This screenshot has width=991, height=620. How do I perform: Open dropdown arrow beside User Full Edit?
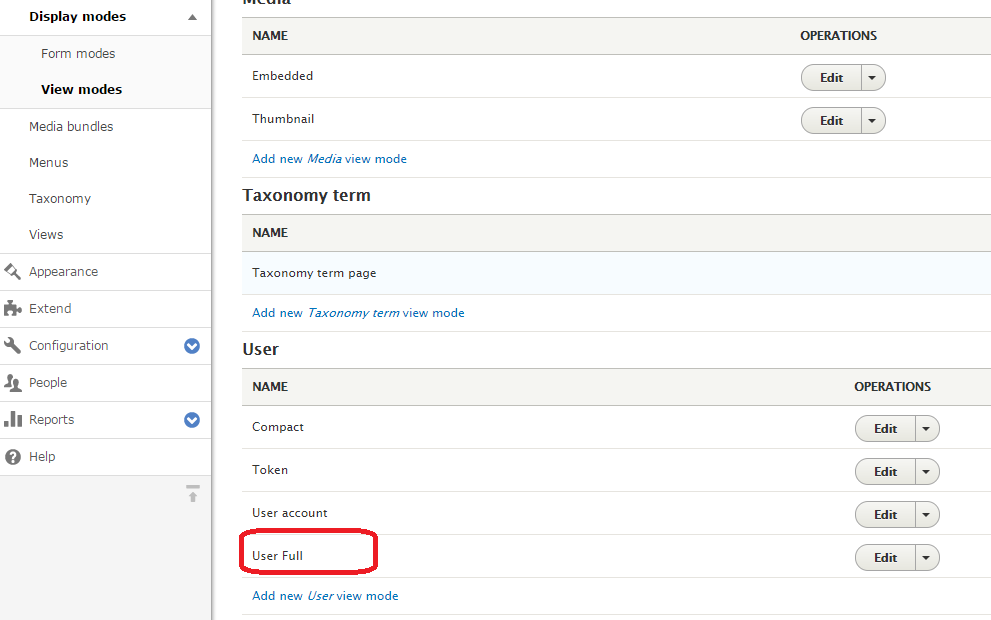pyautogui.click(x=927, y=558)
